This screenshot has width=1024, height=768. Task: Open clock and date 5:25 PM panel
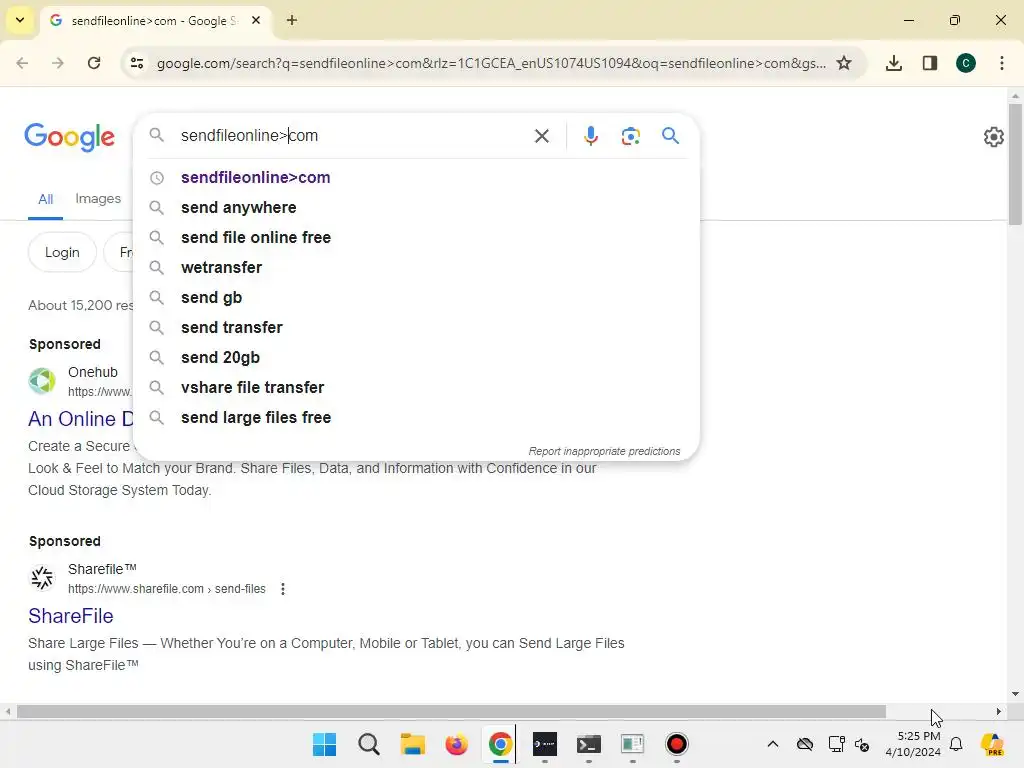point(913,744)
